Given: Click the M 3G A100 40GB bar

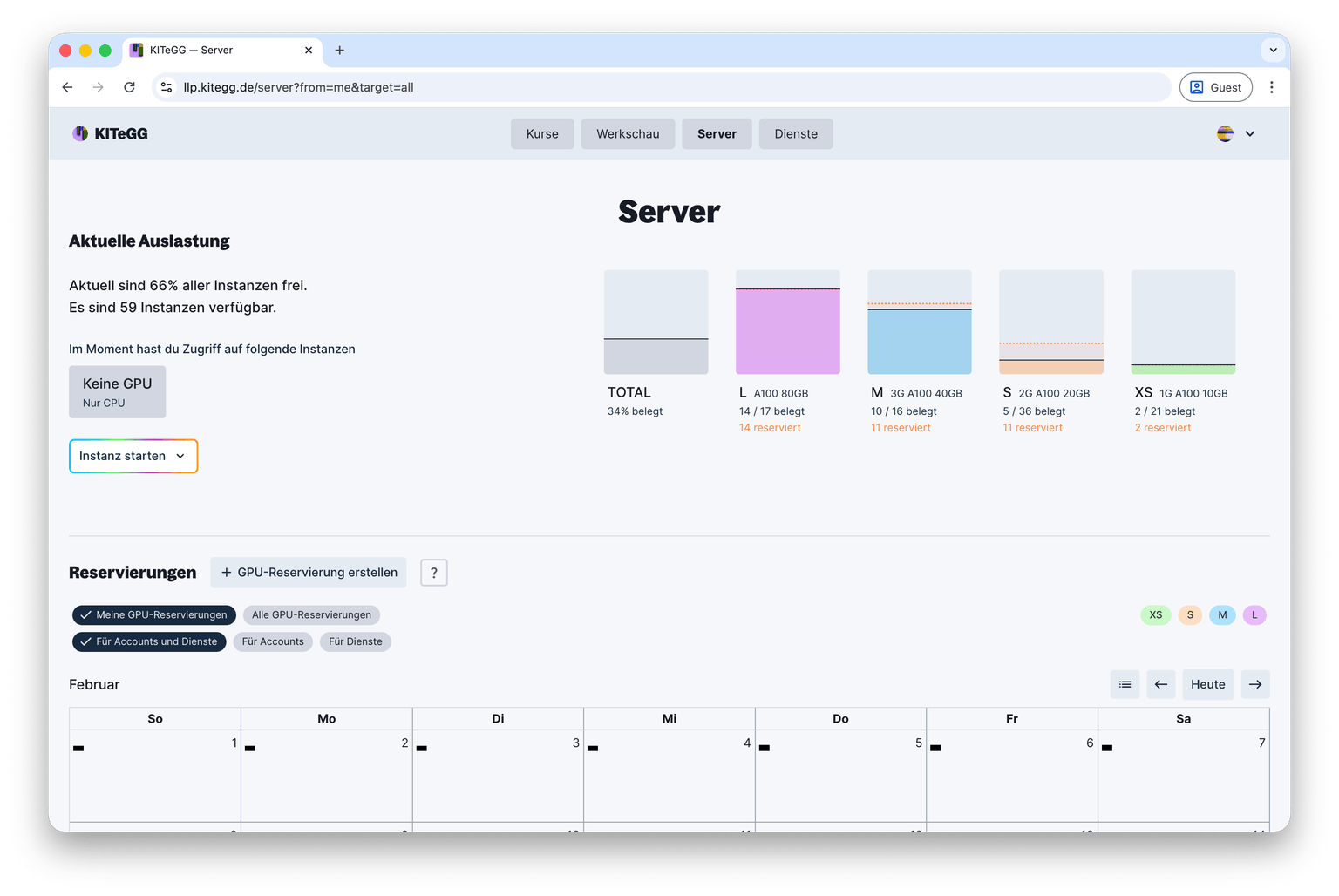Looking at the screenshot, I should [x=920, y=322].
